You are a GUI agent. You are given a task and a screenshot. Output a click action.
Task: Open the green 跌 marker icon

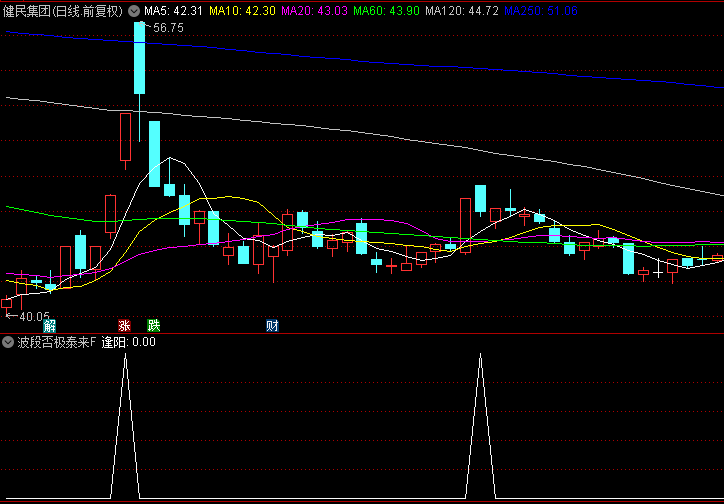153,325
